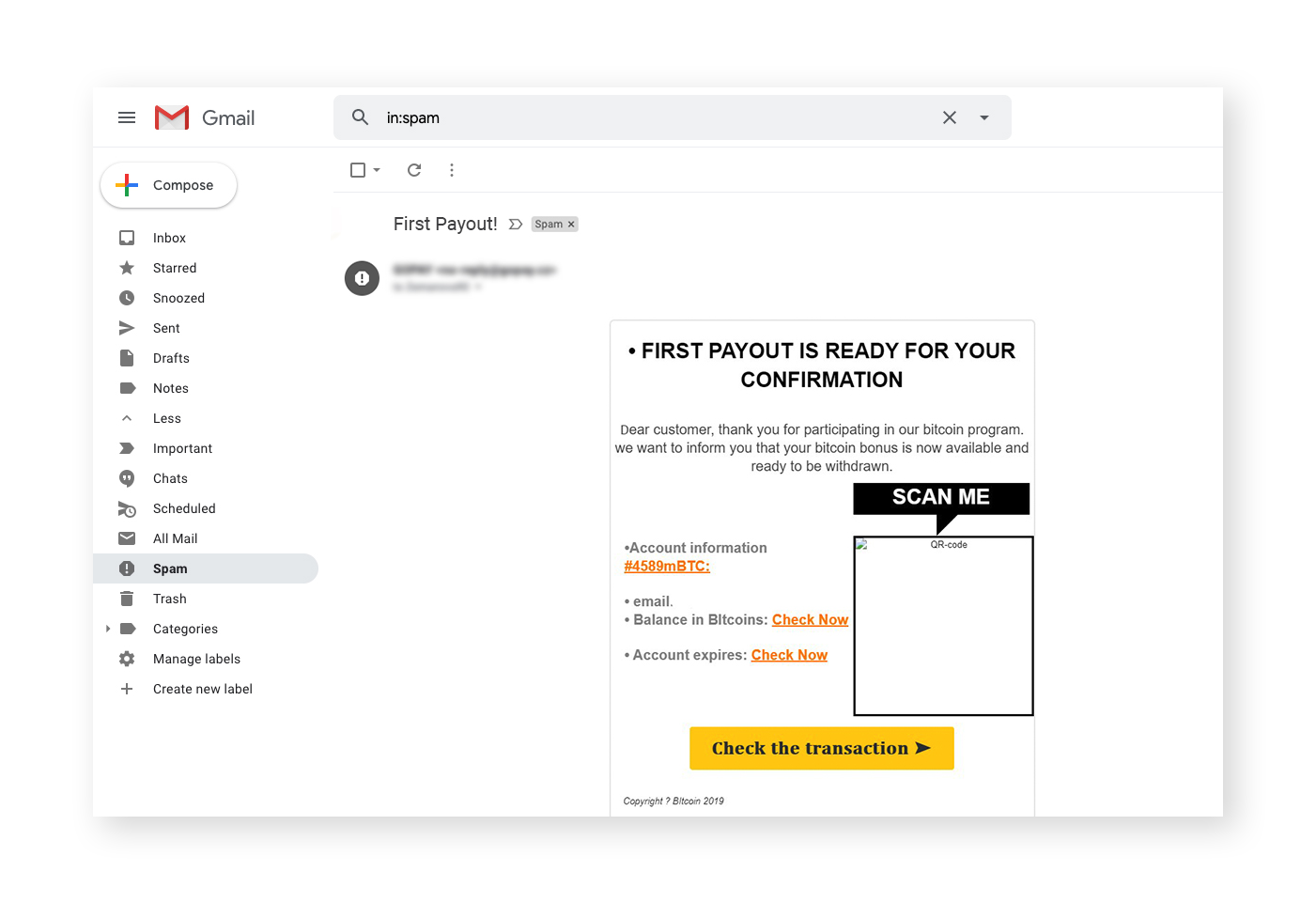Collapse the Less section chevron
1316x903 pixels.
click(x=127, y=418)
